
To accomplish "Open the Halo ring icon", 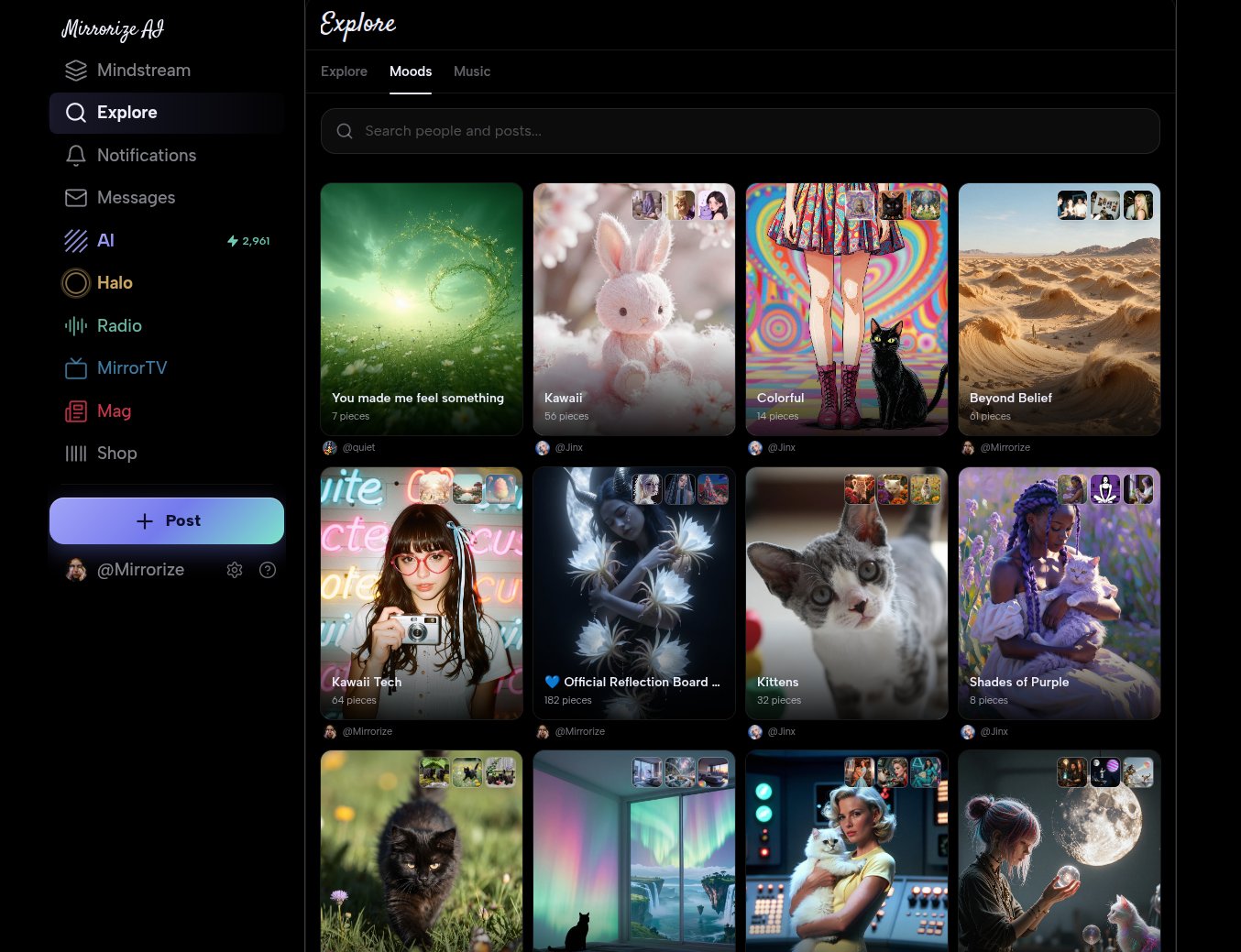I will [76, 283].
